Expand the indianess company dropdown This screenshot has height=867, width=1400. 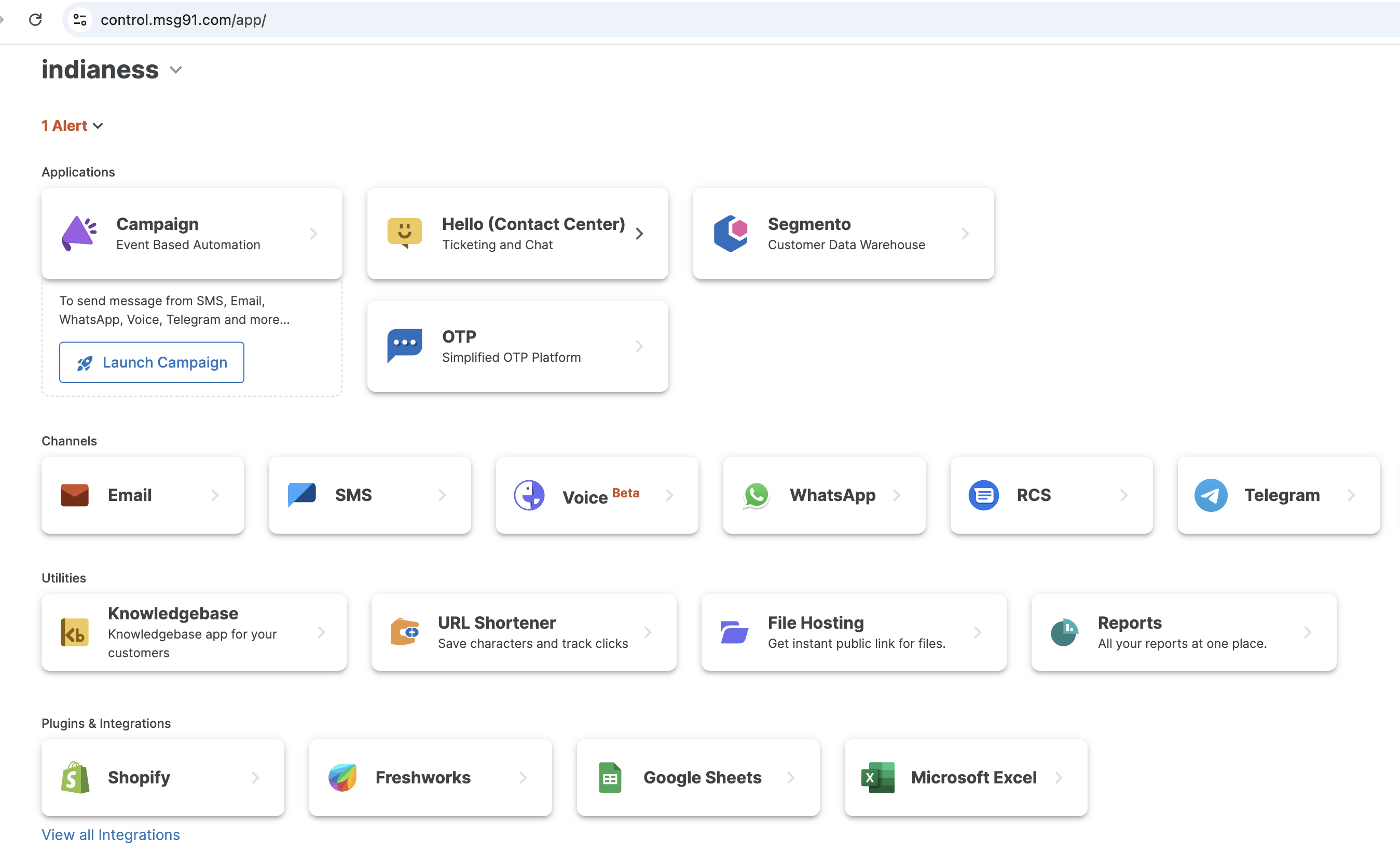click(x=176, y=70)
